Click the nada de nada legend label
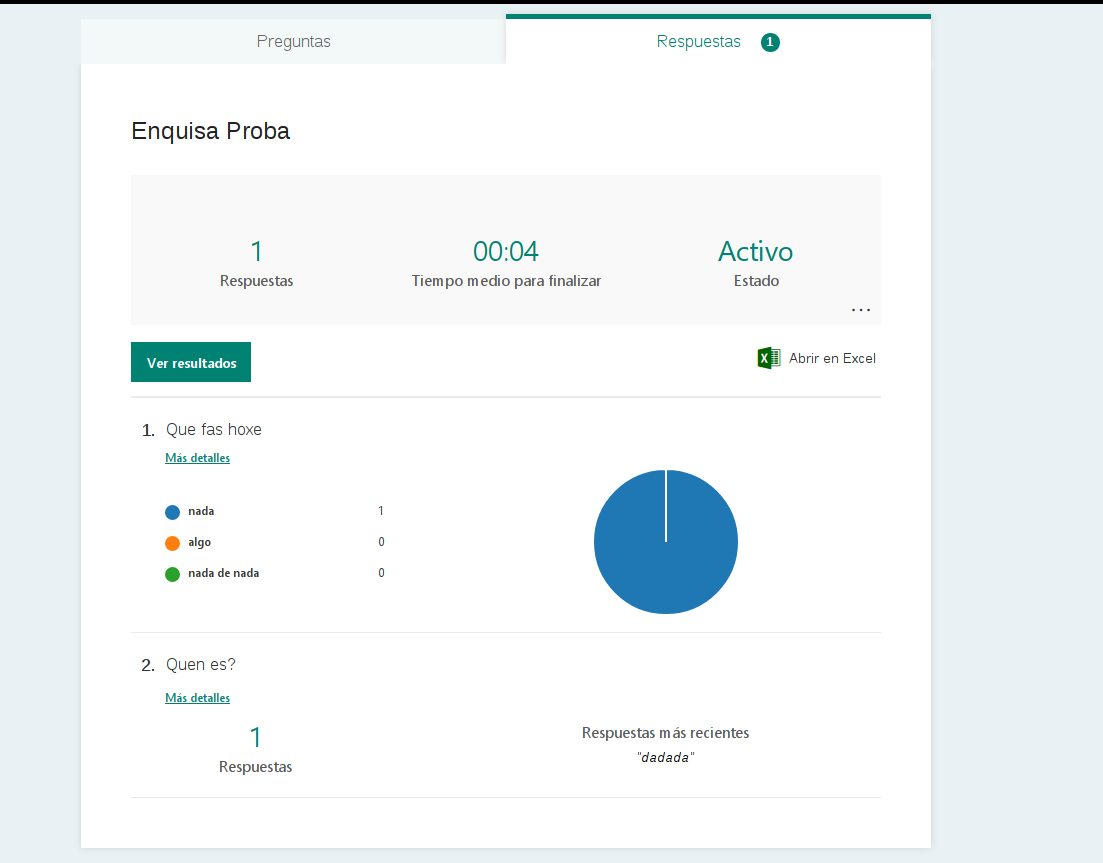The height and width of the screenshot is (863, 1103). coord(223,573)
